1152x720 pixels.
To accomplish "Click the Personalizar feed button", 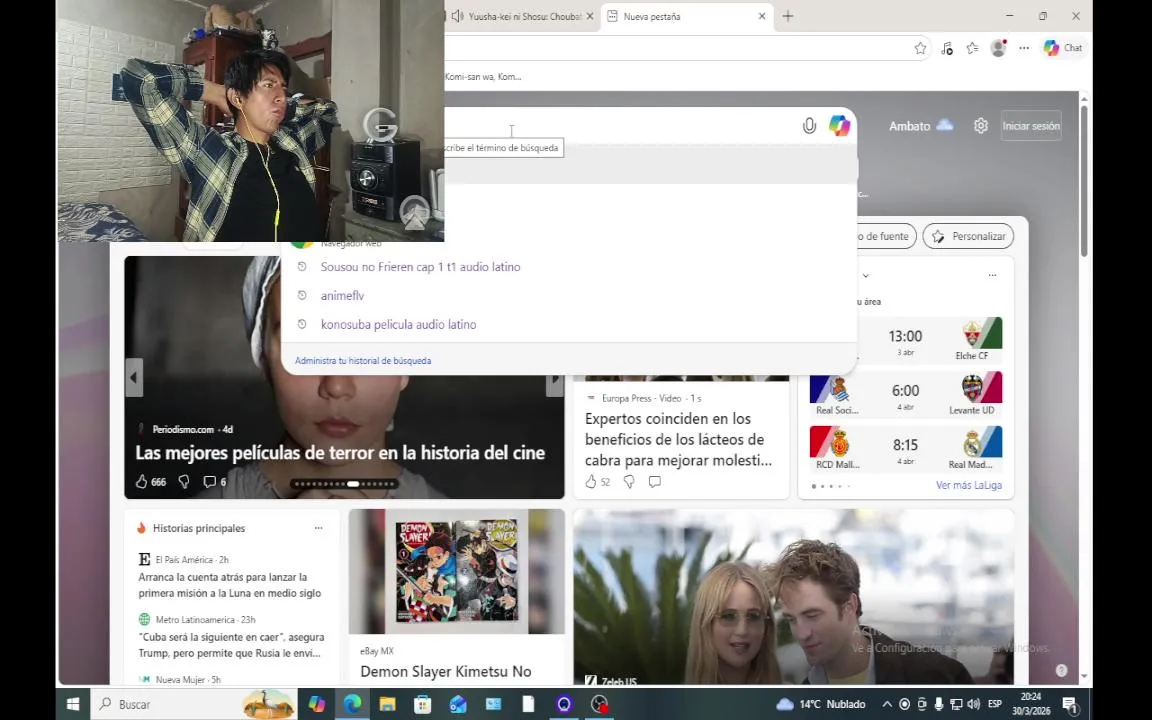I will point(968,236).
